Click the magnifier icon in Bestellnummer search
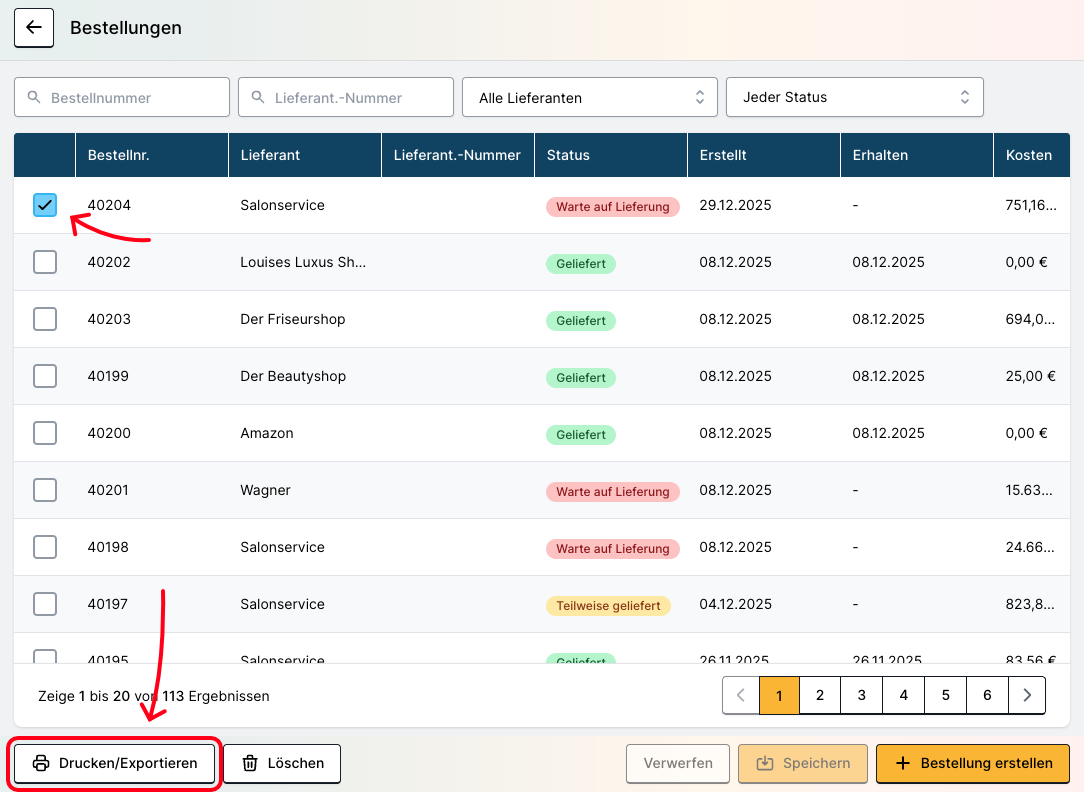1084x792 pixels. (x=35, y=98)
